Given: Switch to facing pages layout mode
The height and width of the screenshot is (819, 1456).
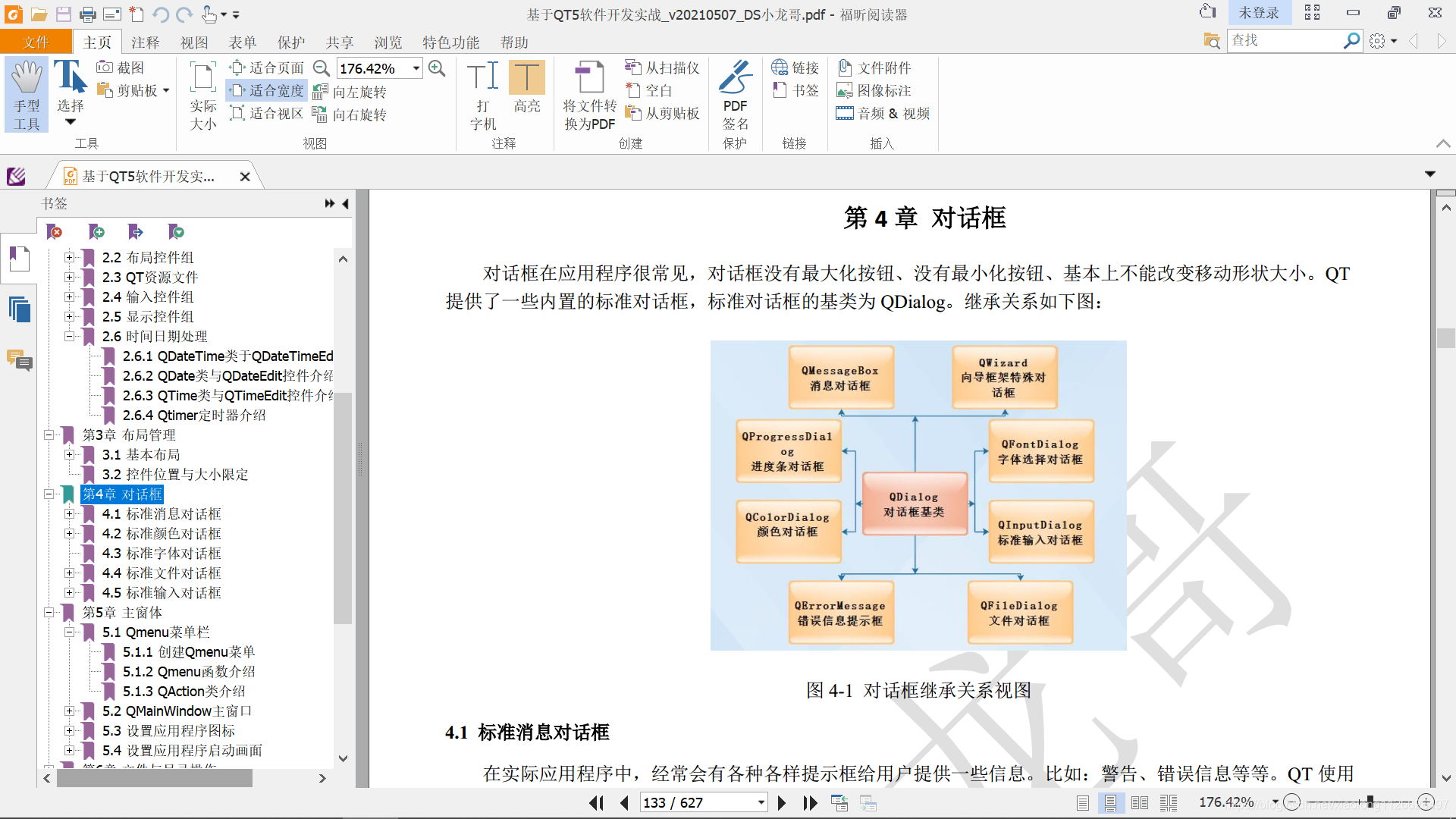Looking at the screenshot, I should tap(1139, 802).
